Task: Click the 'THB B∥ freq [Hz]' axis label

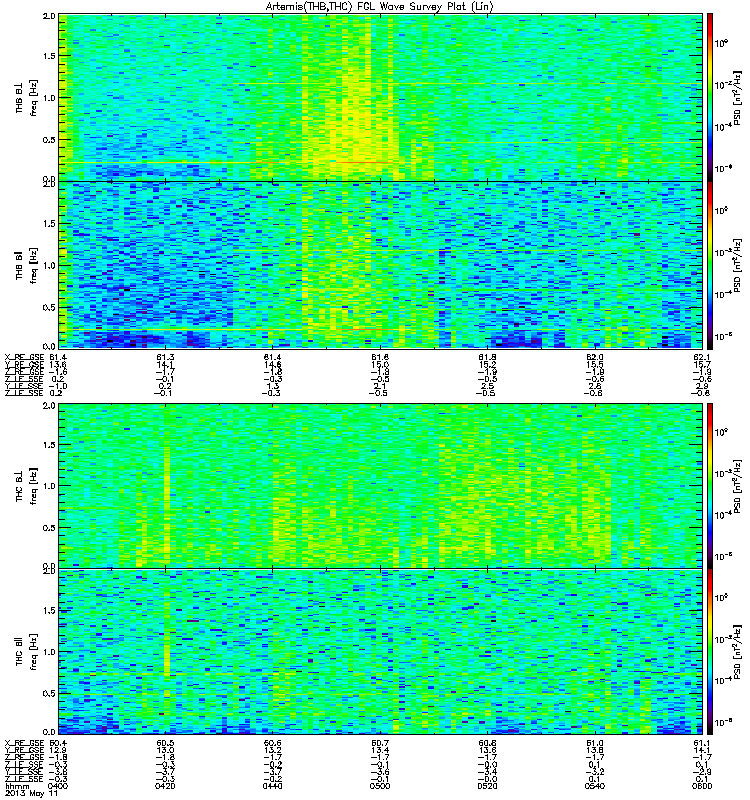Action: pyautogui.click(x=26, y=265)
